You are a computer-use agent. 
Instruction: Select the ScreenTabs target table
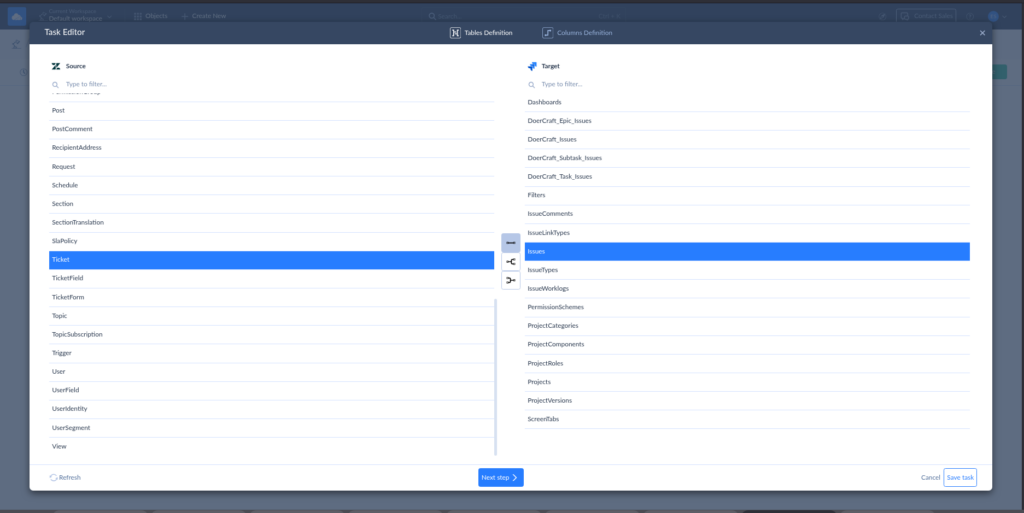click(x=747, y=420)
